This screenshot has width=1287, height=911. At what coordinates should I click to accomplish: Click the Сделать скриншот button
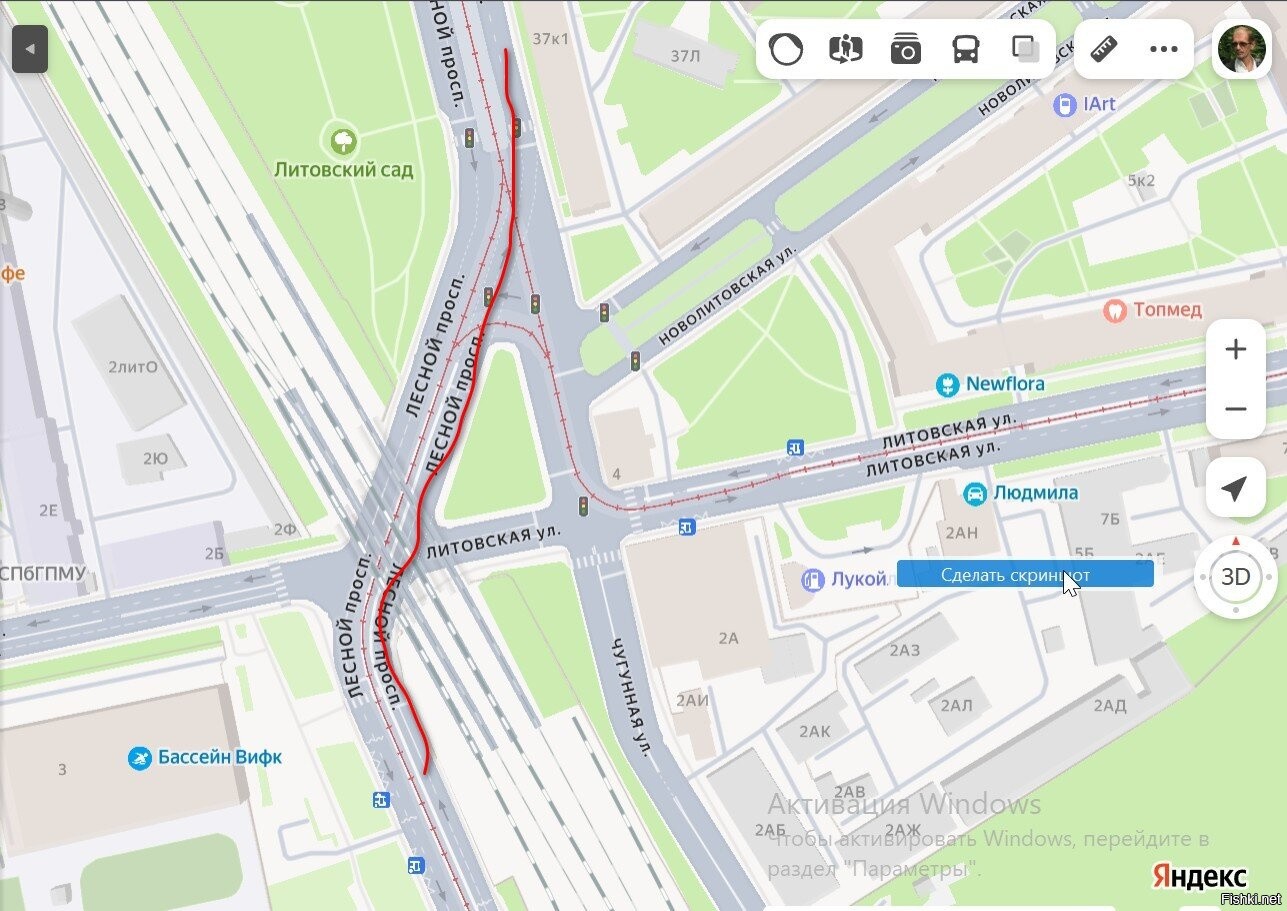point(1025,574)
